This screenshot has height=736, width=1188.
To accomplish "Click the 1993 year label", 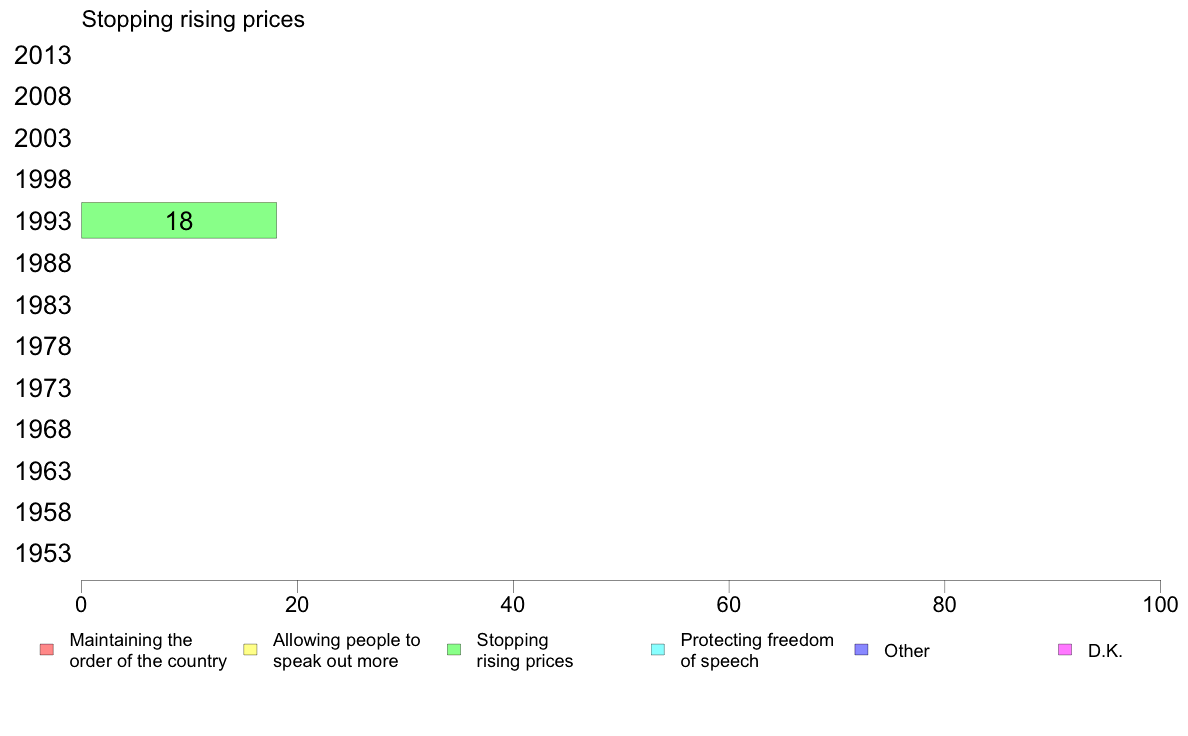I will [43, 221].
